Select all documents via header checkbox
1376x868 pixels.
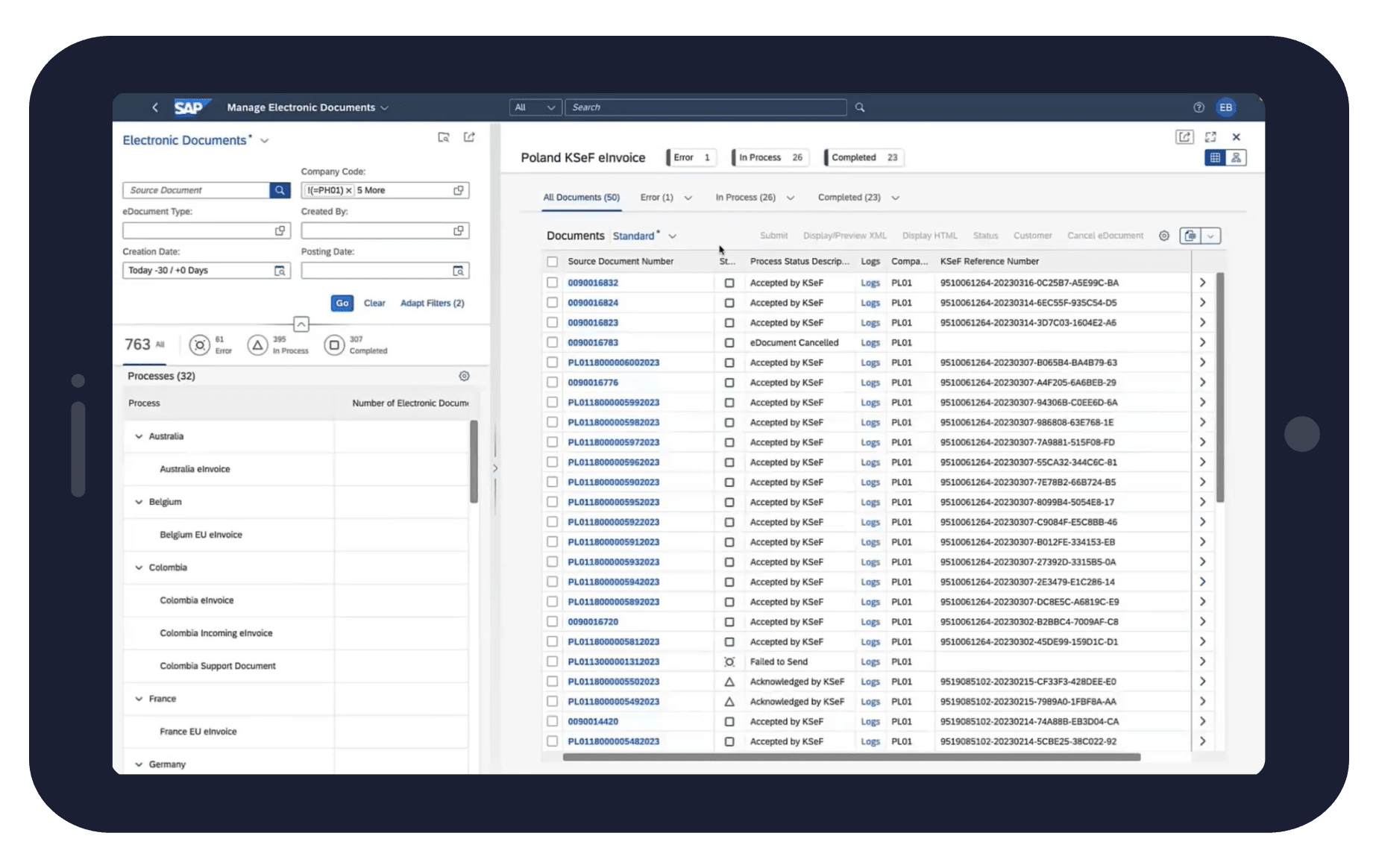coord(552,262)
